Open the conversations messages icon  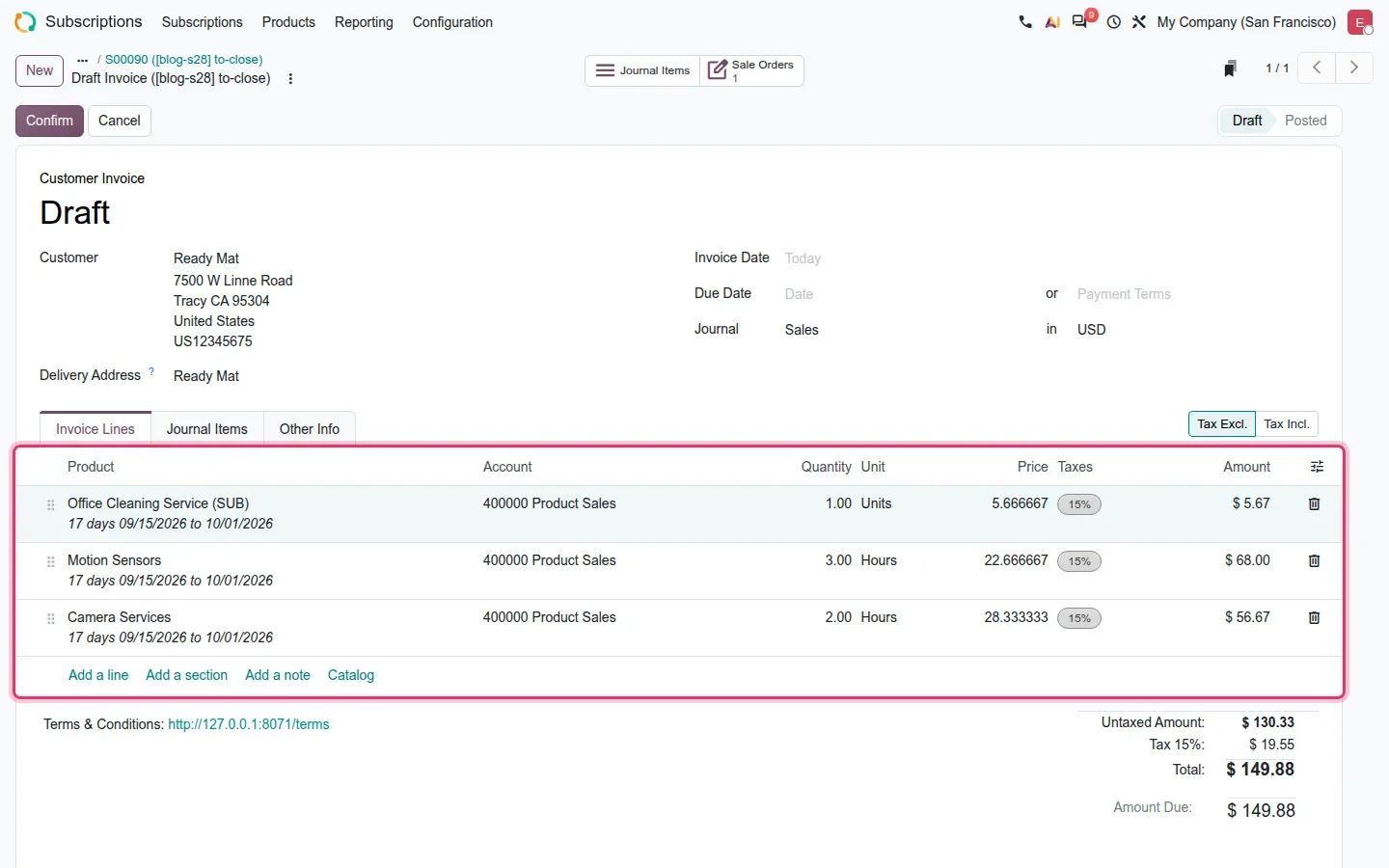pos(1080,21)
